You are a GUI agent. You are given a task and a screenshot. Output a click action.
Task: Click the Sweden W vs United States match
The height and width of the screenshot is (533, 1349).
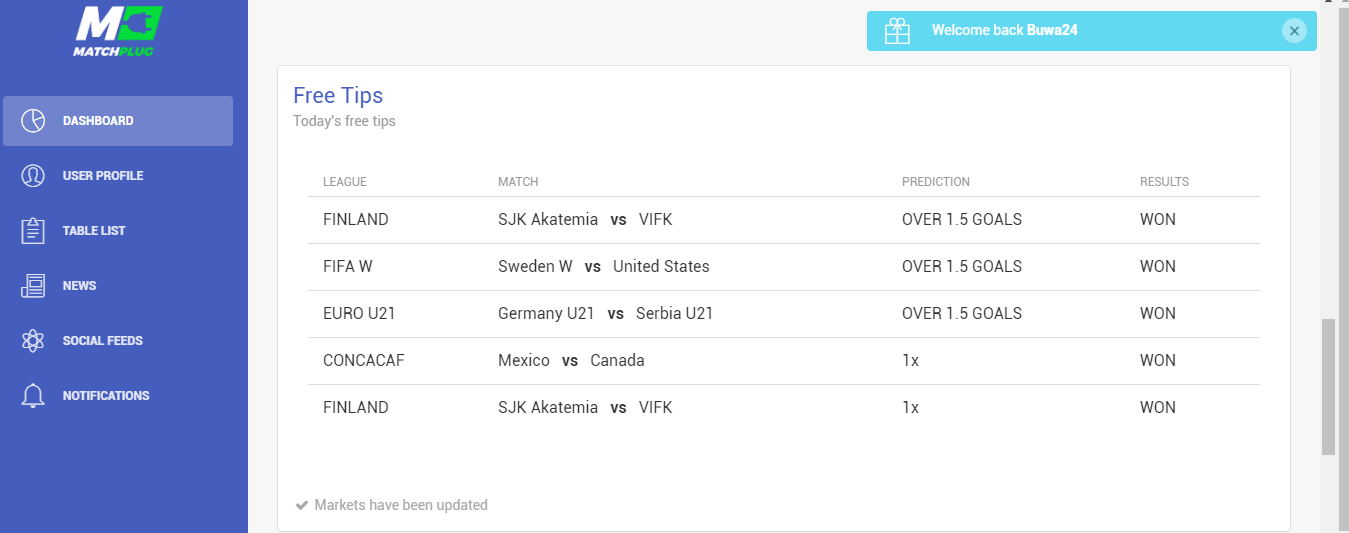tap(604, 267)
